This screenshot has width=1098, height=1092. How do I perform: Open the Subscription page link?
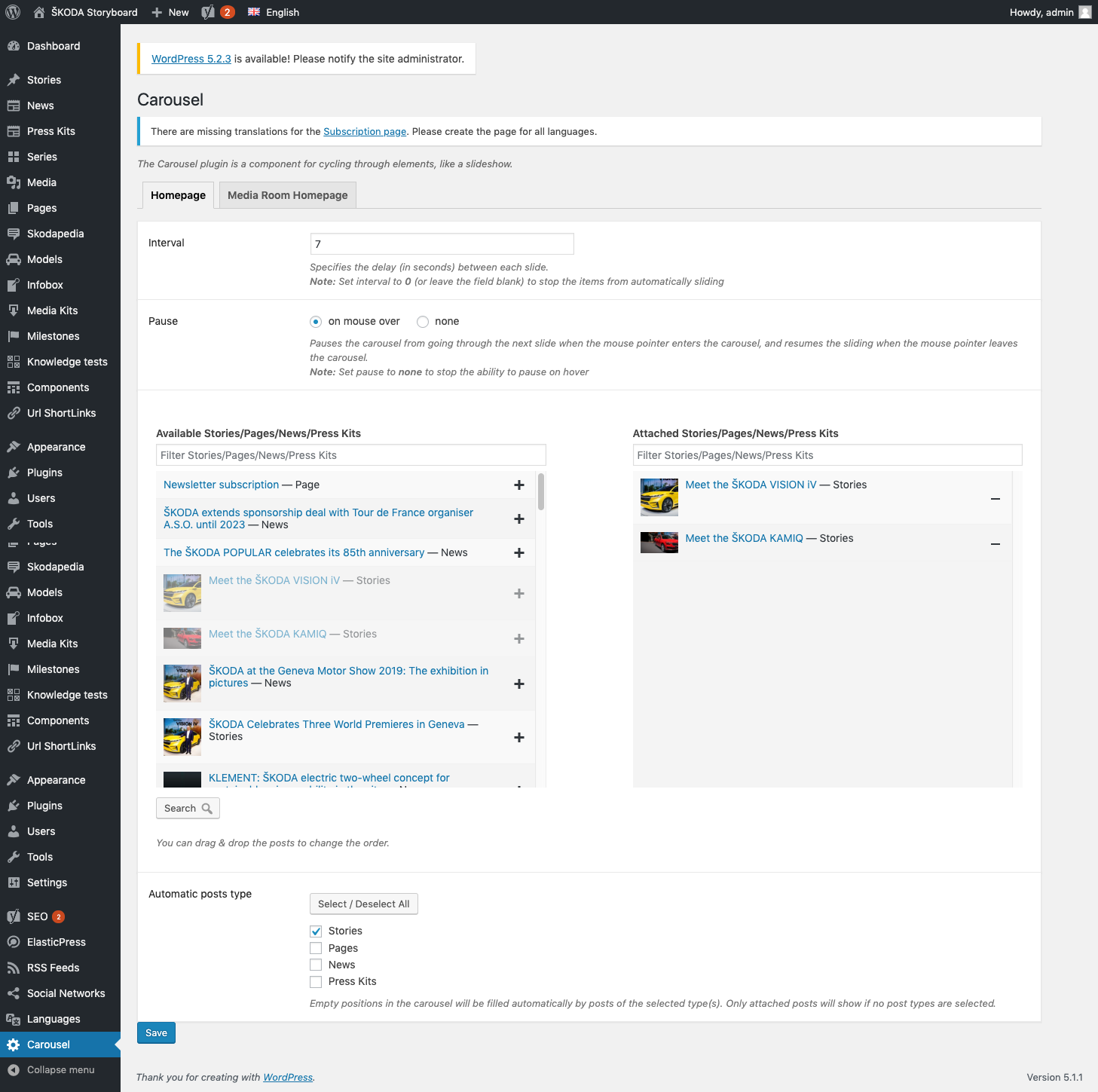pyautogui.click(x=365, y=131)
